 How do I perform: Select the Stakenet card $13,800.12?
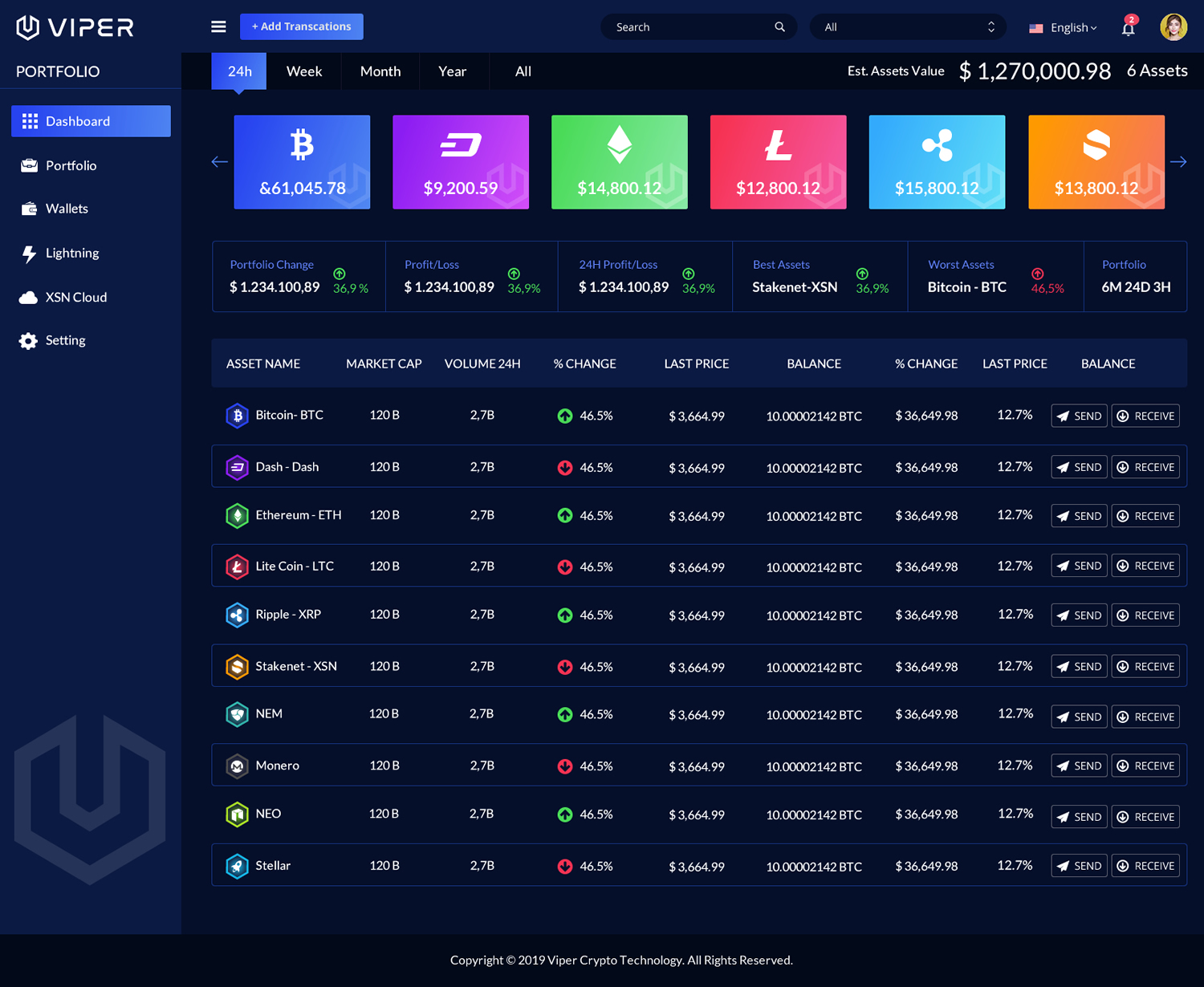click(x=1096, y=162)
